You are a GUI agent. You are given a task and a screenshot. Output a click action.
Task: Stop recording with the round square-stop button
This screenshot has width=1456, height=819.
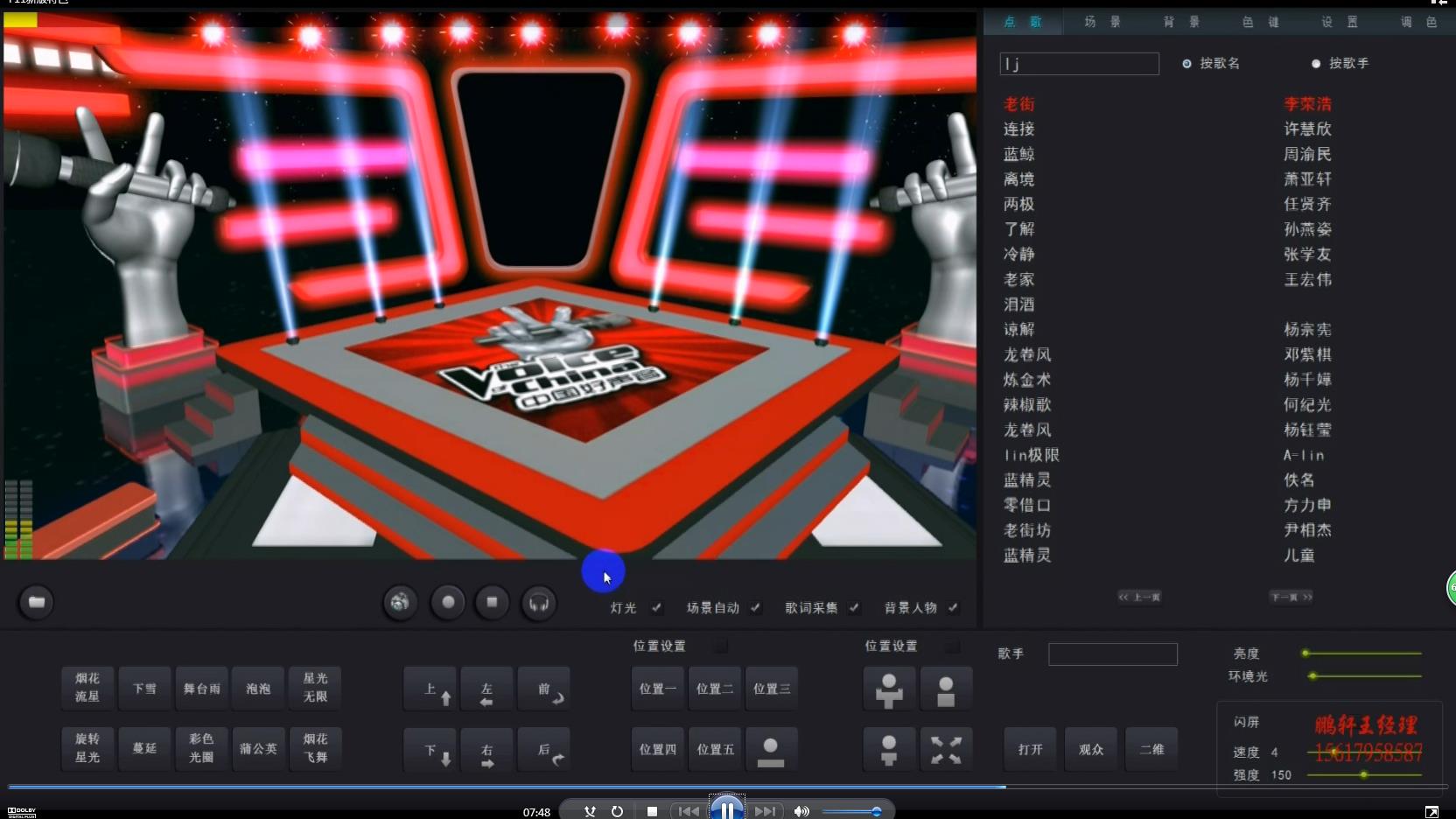(x=493, y=602)
